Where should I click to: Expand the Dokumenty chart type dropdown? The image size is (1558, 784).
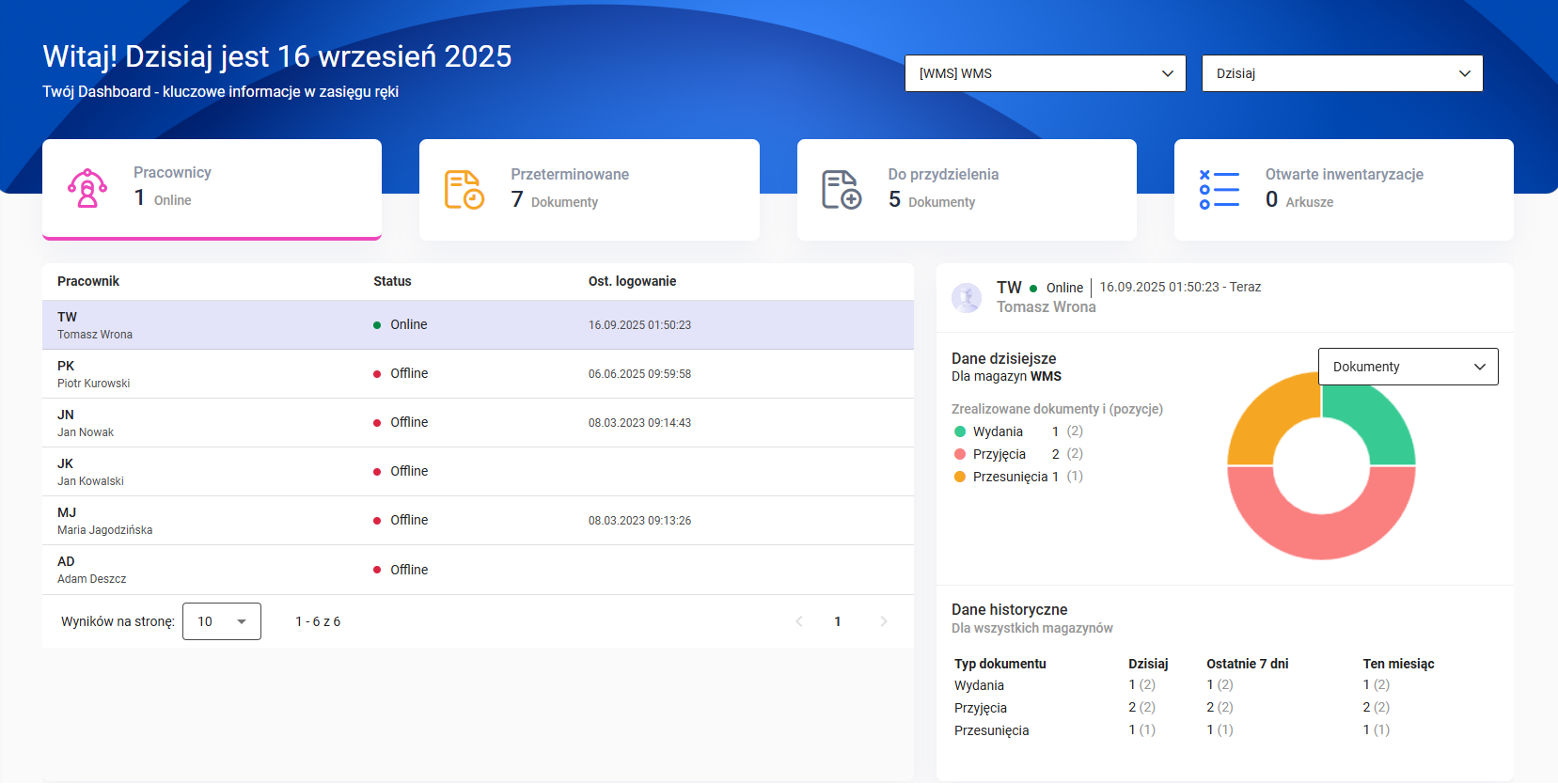(1408, 367)
